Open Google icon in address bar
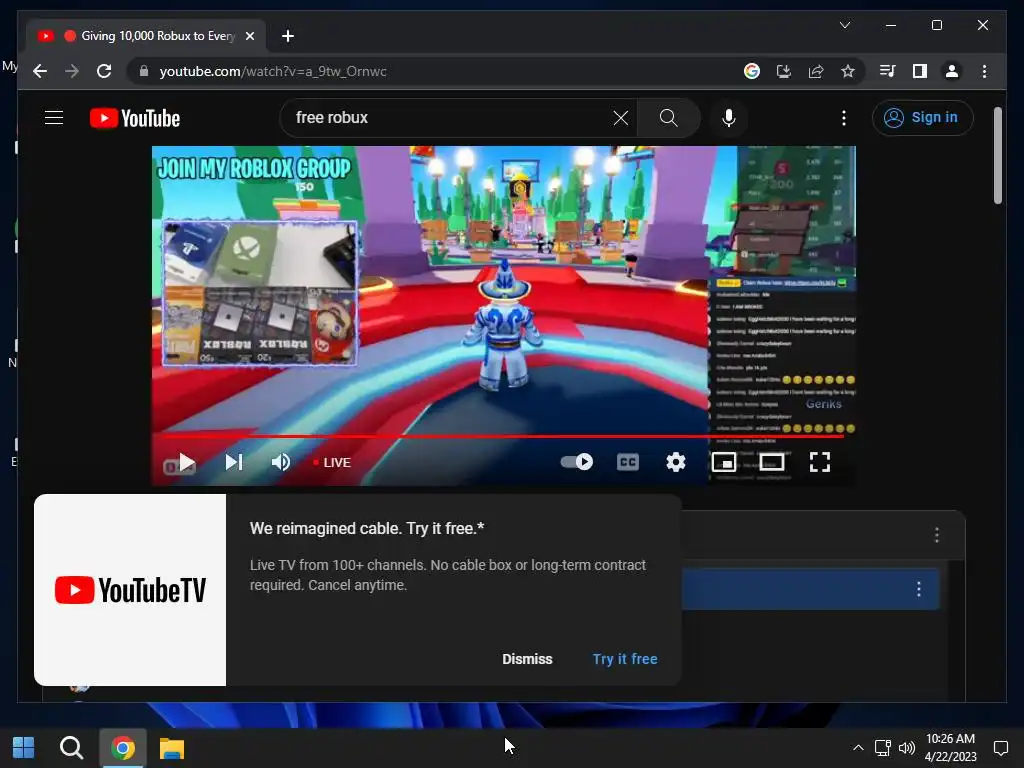Screen dimensions: 1024x768 (752, 71)
